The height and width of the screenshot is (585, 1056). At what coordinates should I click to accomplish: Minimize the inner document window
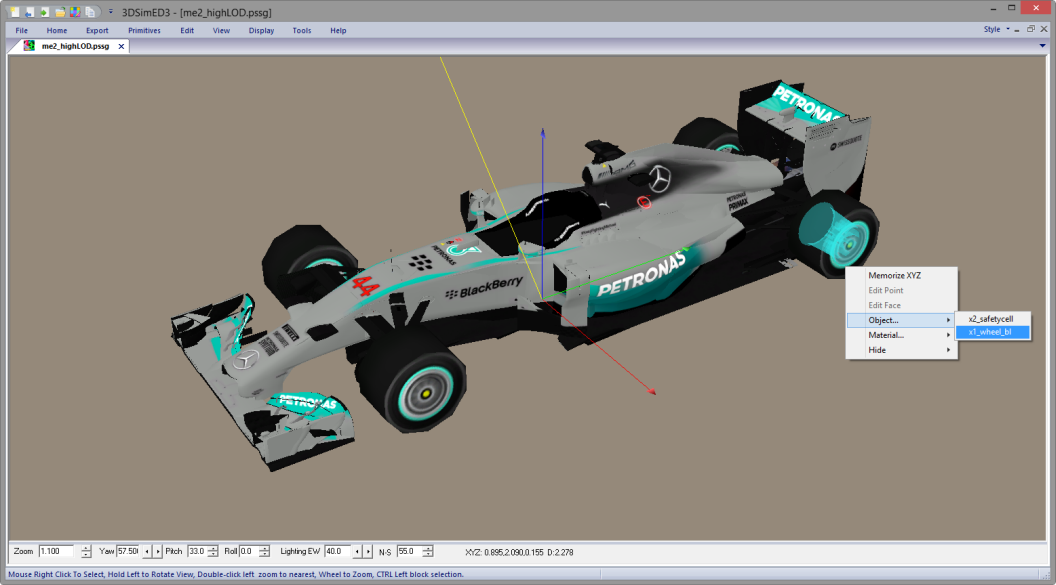pyautogui.click(x=1017, y=30)
